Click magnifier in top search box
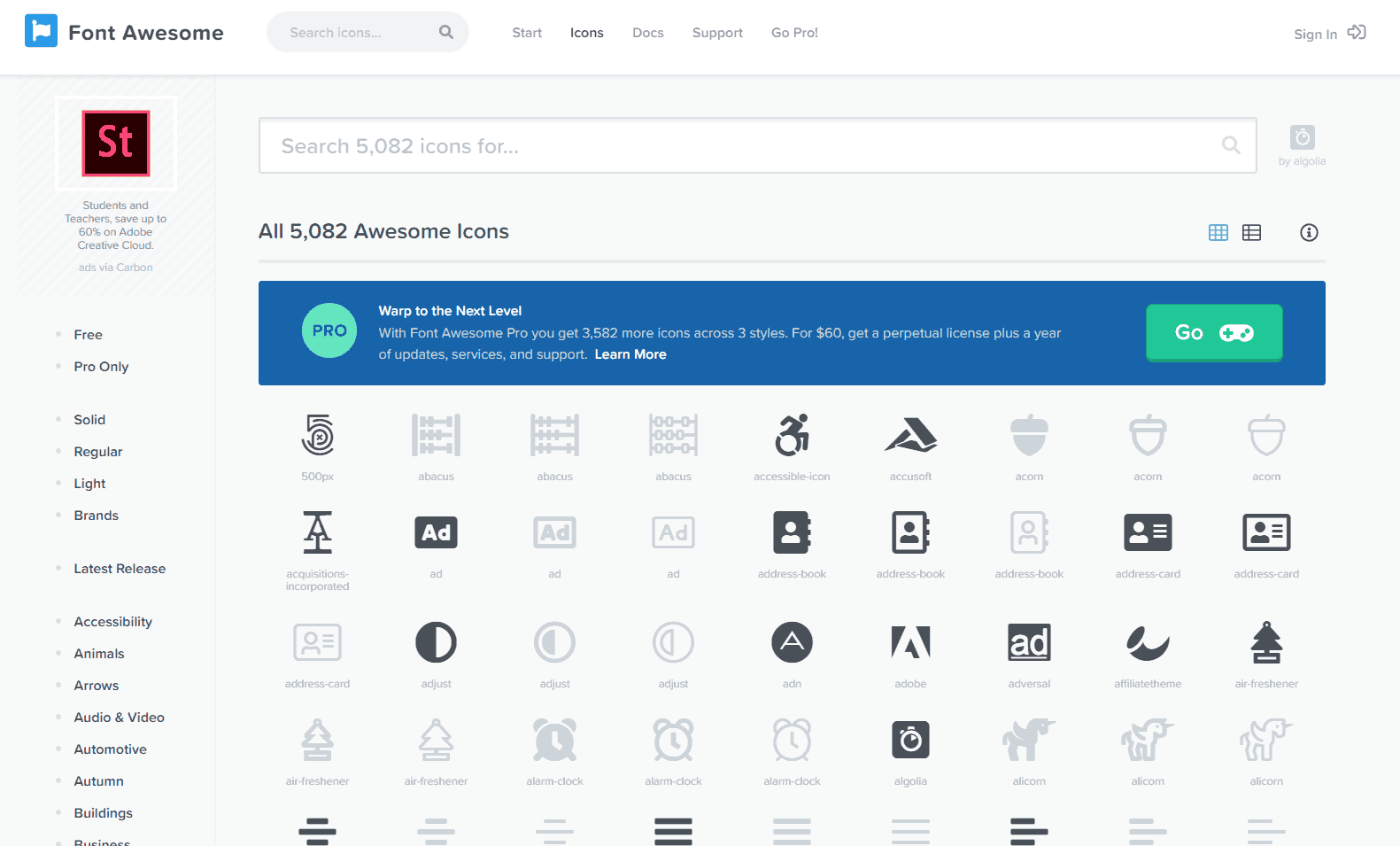 click(446, 32)
